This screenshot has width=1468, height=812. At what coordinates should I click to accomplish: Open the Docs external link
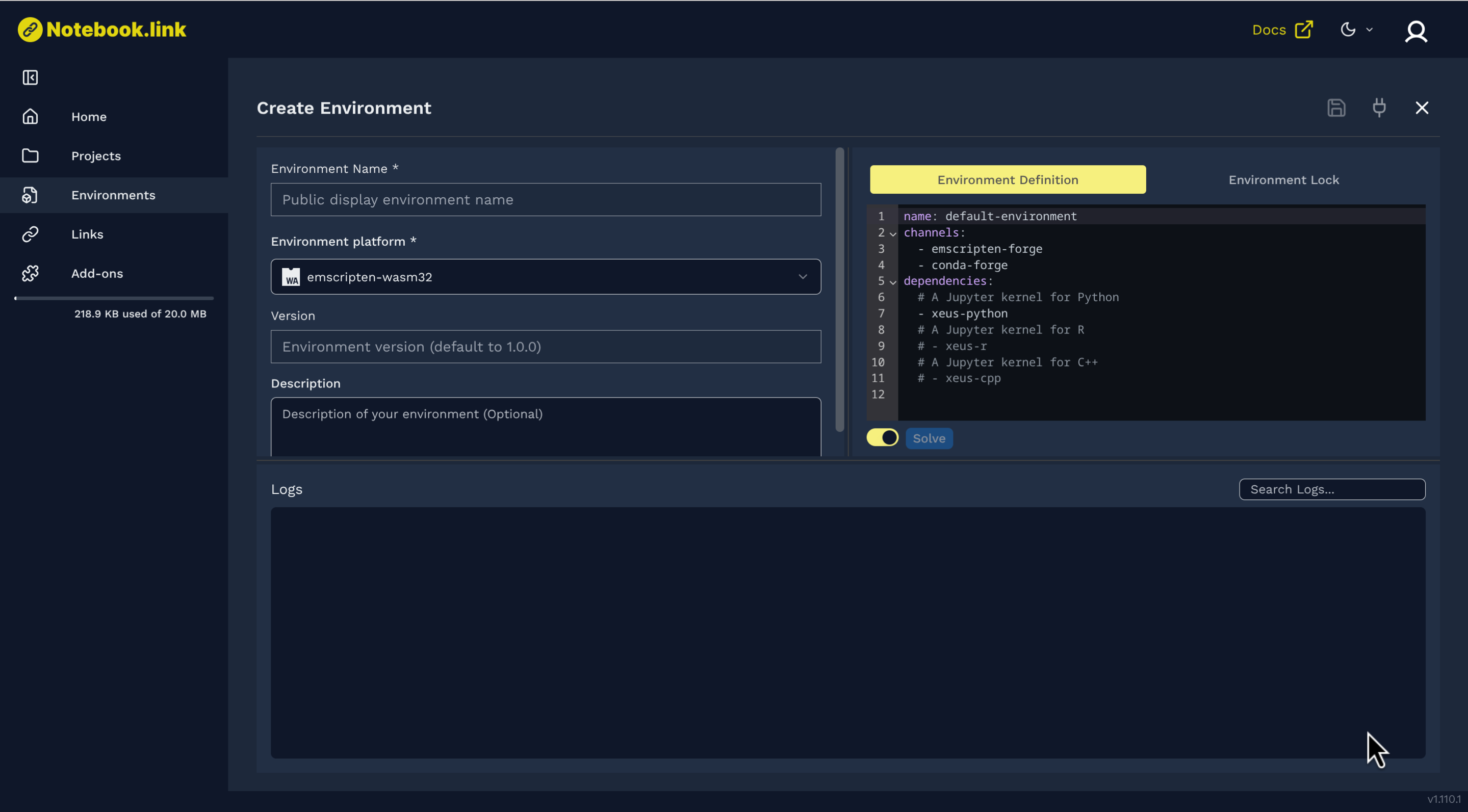coord(1282,29)
